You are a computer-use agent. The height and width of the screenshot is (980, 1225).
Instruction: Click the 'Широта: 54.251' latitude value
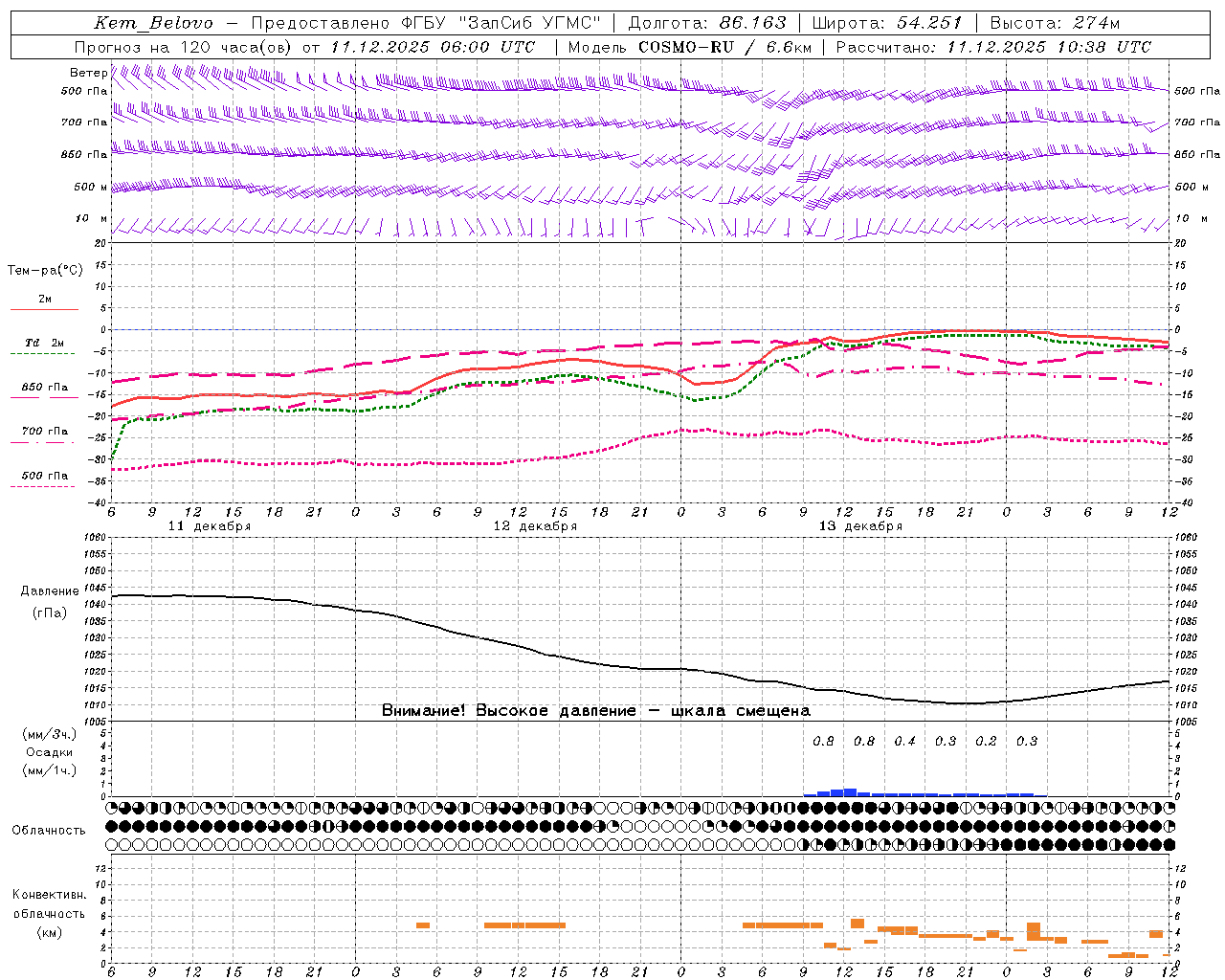[x=887, y=23]
